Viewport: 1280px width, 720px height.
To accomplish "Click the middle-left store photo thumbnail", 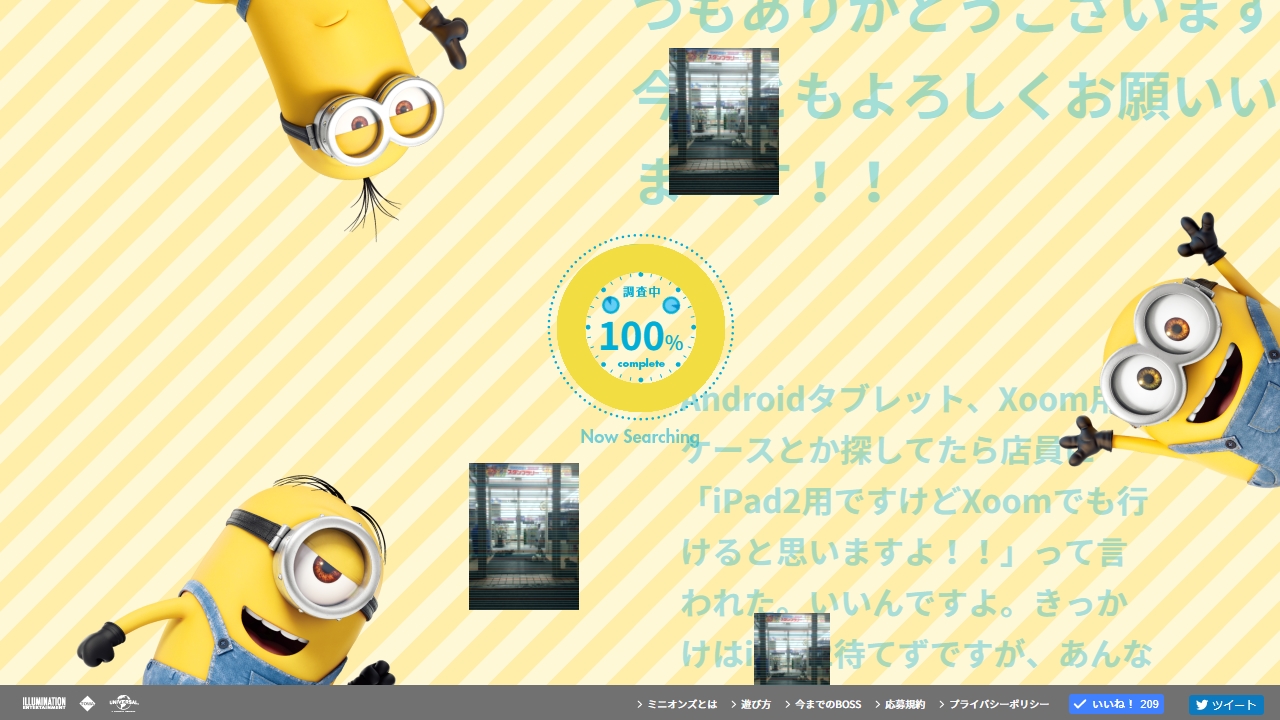I will pos(524,536).
